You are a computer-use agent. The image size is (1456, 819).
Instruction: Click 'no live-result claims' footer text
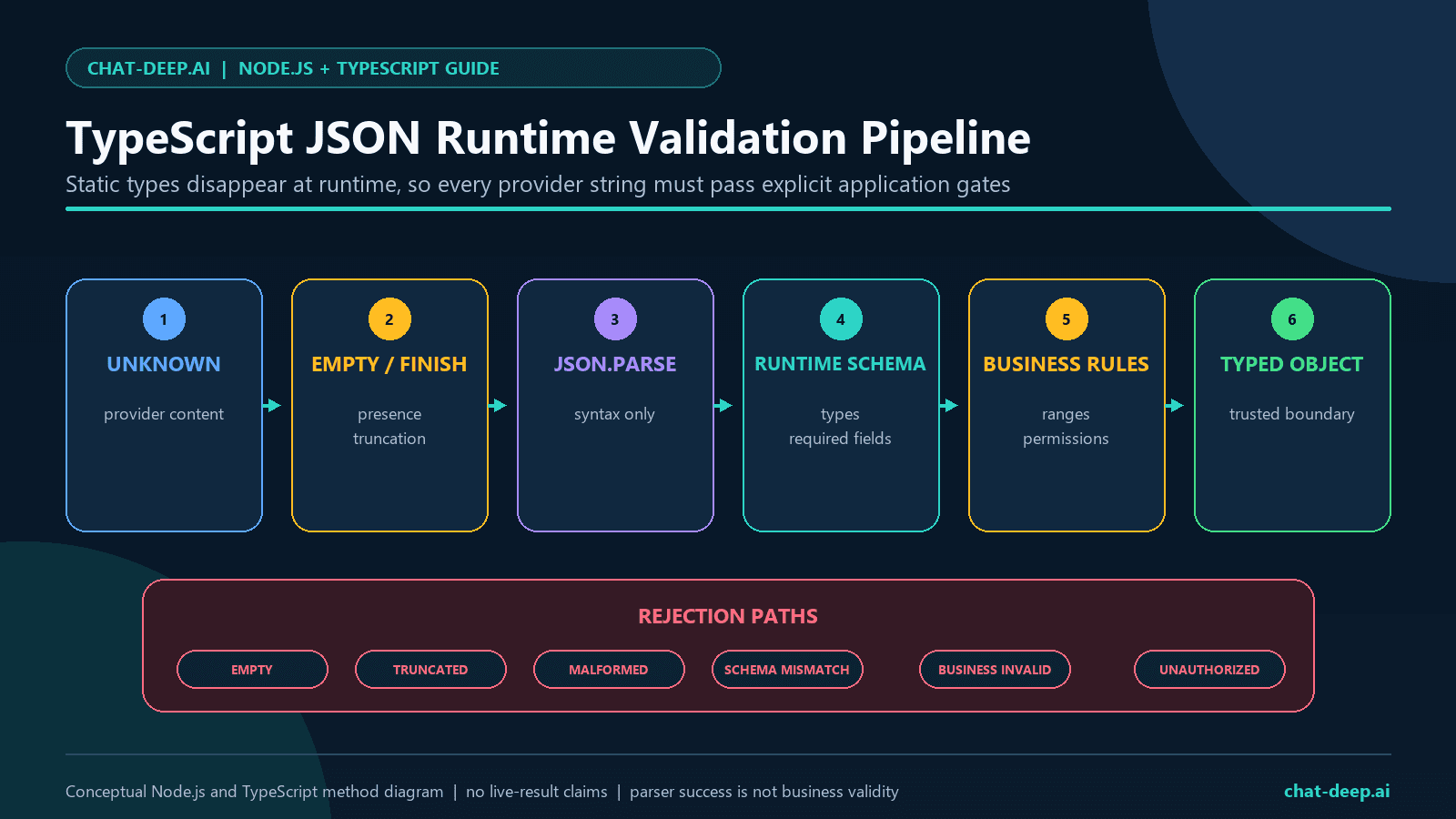[537, 792]
